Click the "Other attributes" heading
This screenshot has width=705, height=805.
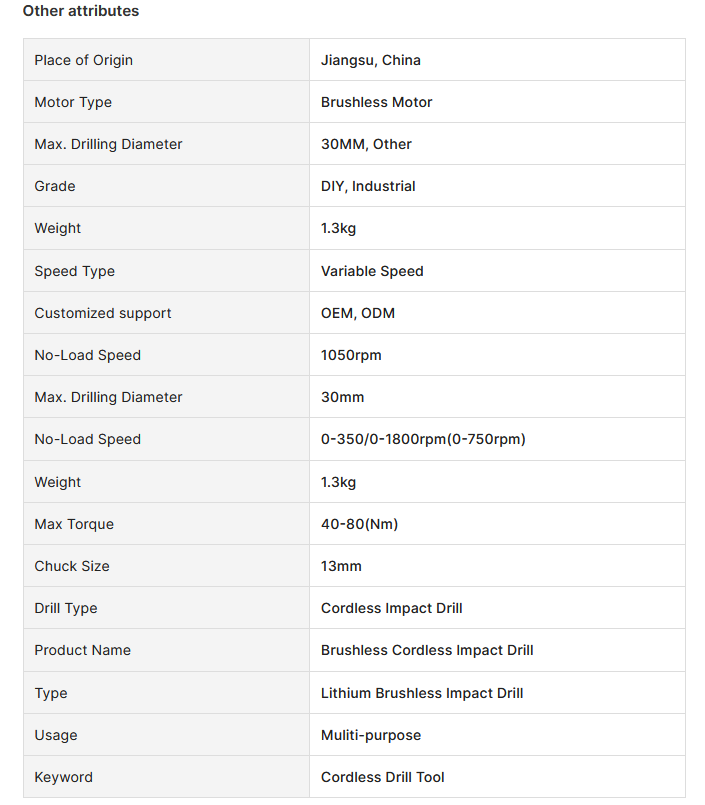click(81, 11)
